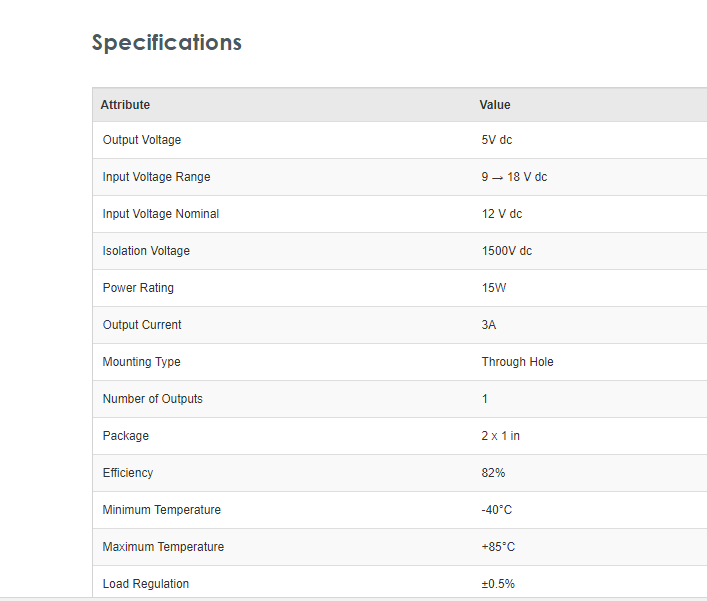Click the 9 → 18 V dc value

coord(514,177)
